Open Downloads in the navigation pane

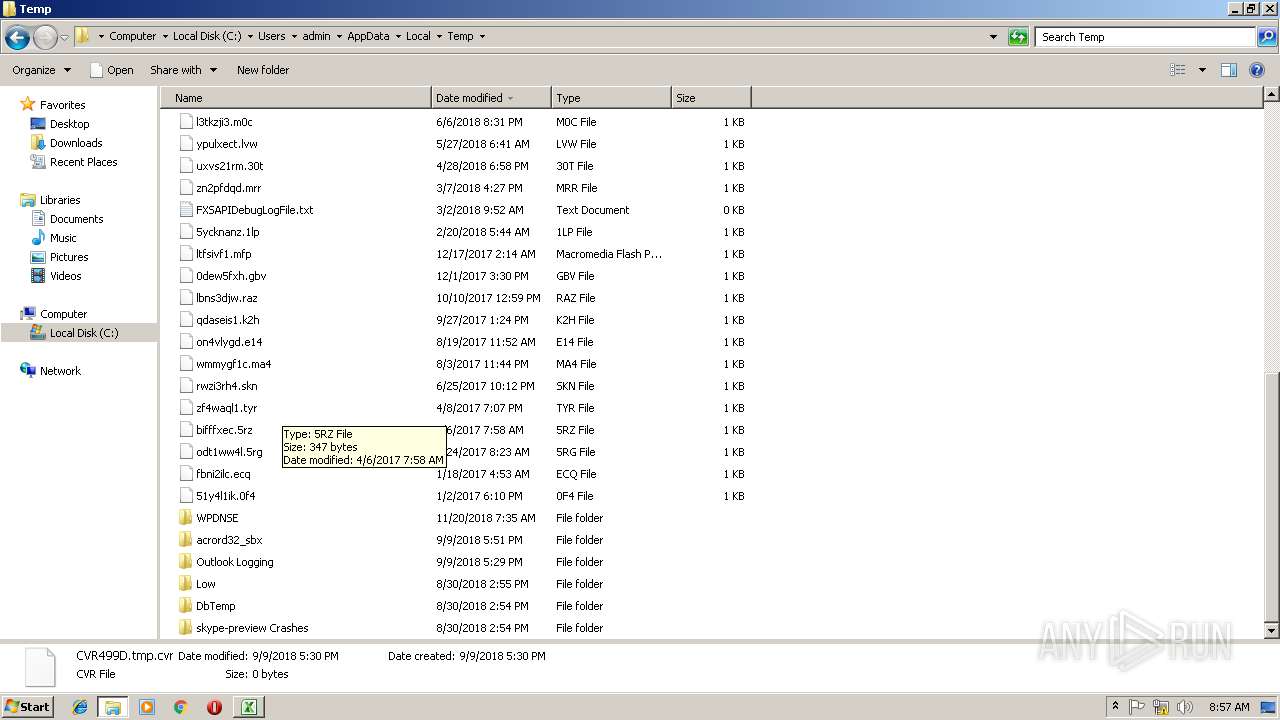pos(76,143)
